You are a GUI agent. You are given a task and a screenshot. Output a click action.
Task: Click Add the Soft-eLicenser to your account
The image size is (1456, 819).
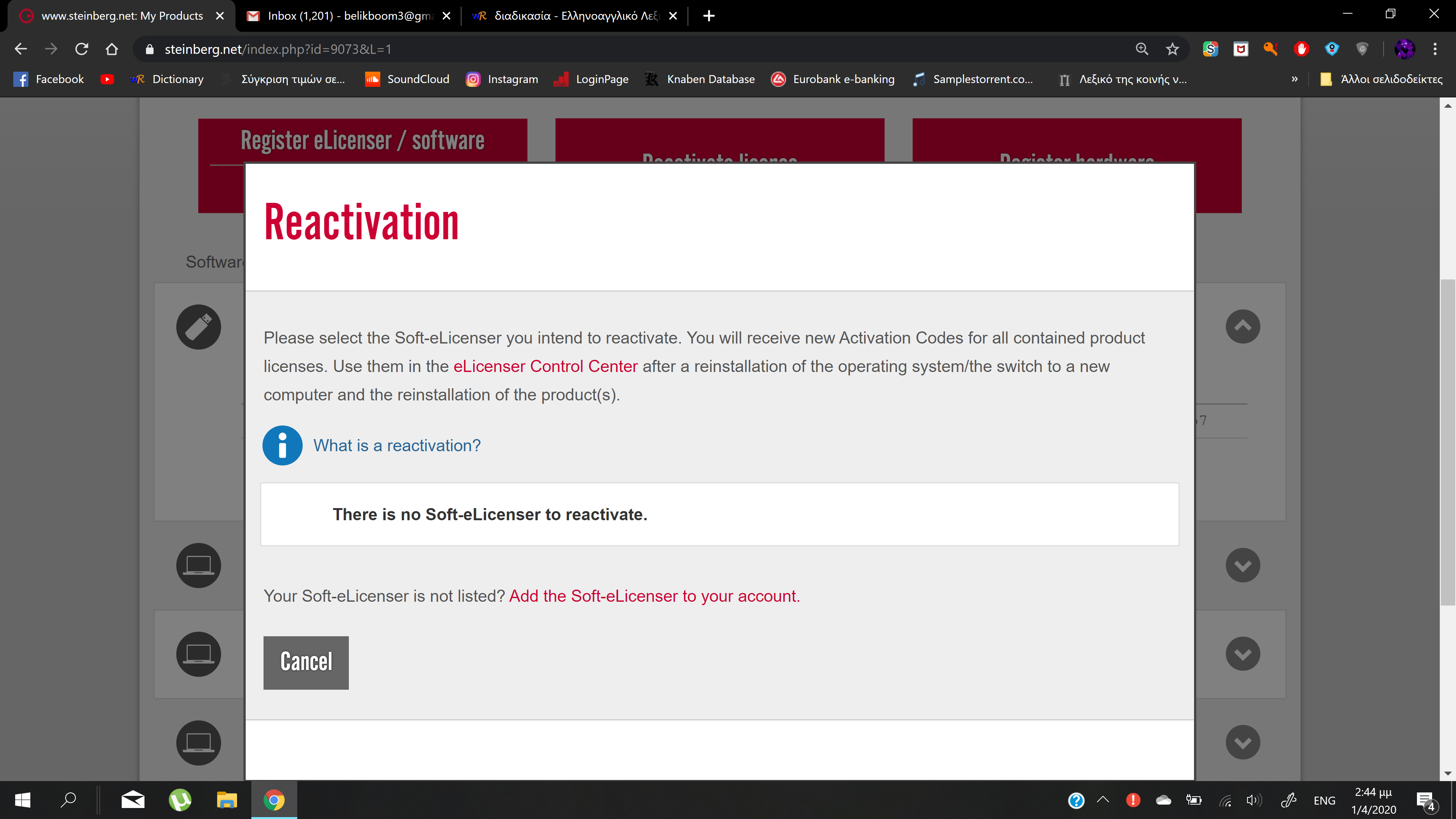tap(654, 596)
